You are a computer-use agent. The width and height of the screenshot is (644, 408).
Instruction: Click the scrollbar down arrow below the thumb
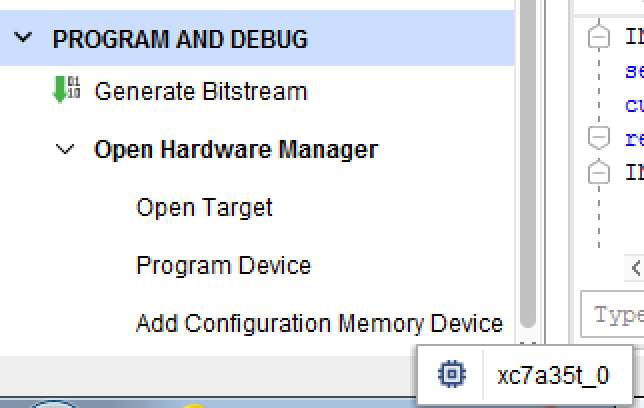click(528, 342)
